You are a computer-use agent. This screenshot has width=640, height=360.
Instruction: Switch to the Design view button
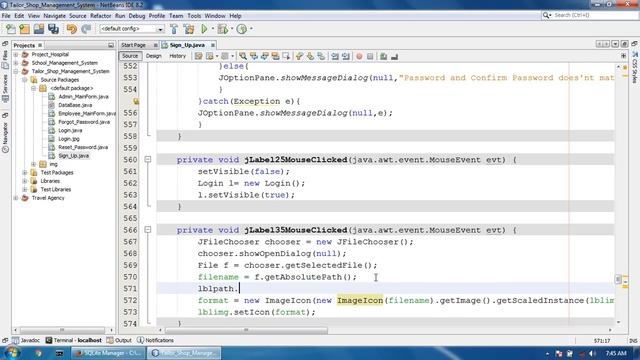153,56
